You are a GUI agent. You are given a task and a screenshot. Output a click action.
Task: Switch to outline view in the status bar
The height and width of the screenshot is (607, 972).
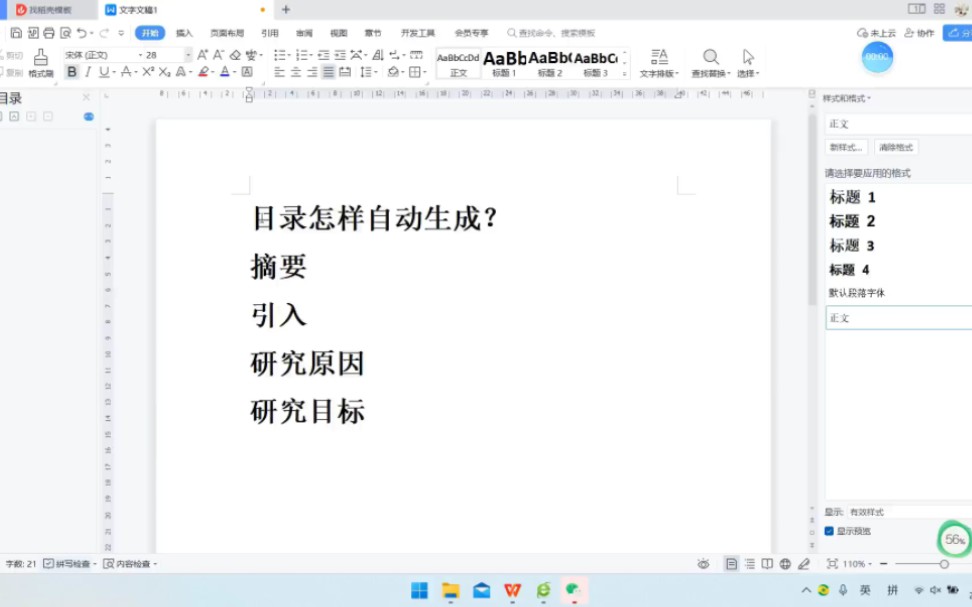pyautogui.click(x=749, y=564)
